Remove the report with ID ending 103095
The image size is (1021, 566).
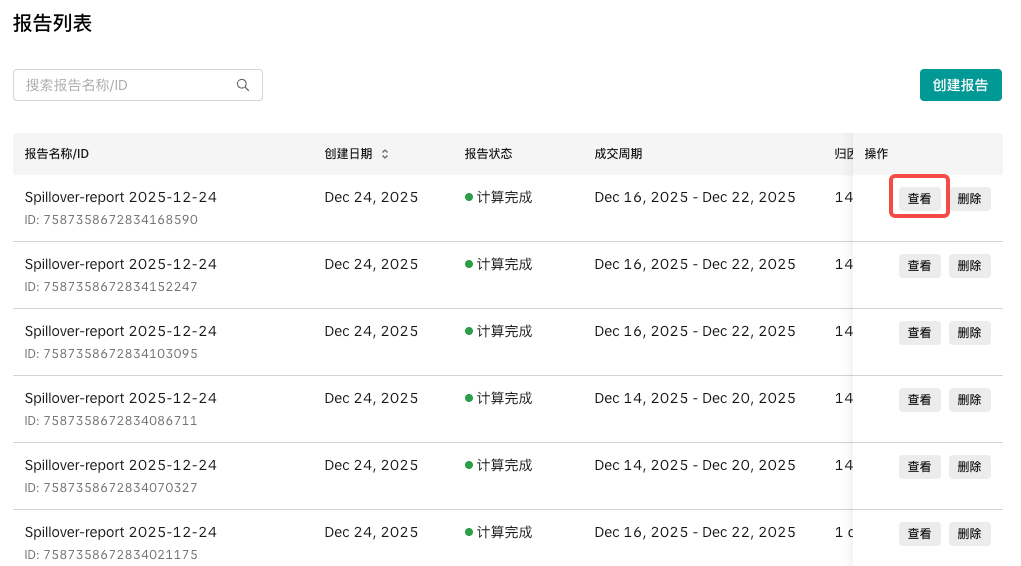969,333
